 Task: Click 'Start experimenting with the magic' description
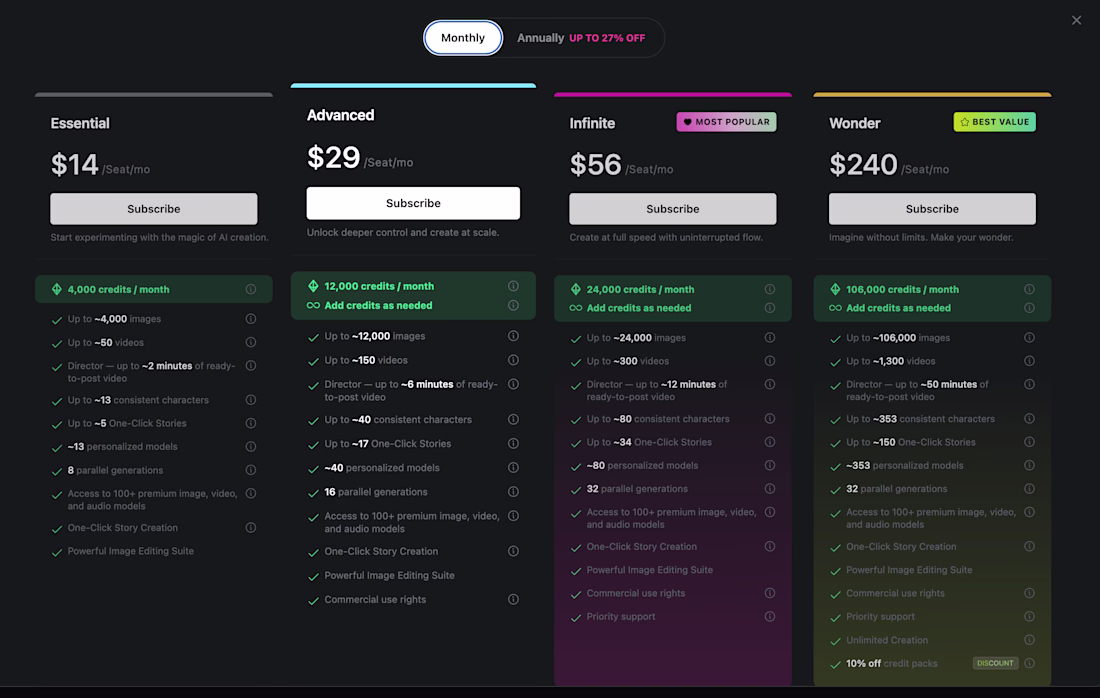click(x=159, y=237)
